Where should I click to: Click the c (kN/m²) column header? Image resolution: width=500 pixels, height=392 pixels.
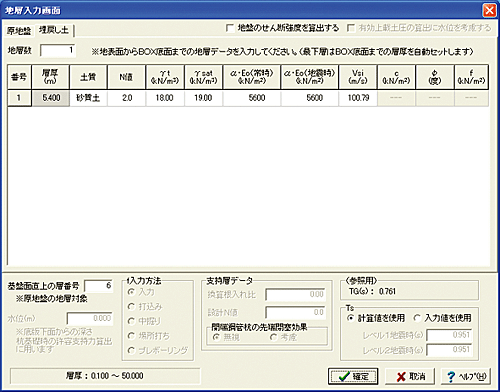(x=396, y=77)
